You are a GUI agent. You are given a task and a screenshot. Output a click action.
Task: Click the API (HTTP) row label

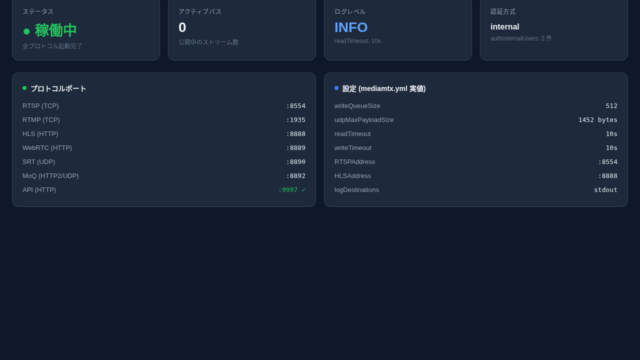pyautogui.click(x=39, y=190)
